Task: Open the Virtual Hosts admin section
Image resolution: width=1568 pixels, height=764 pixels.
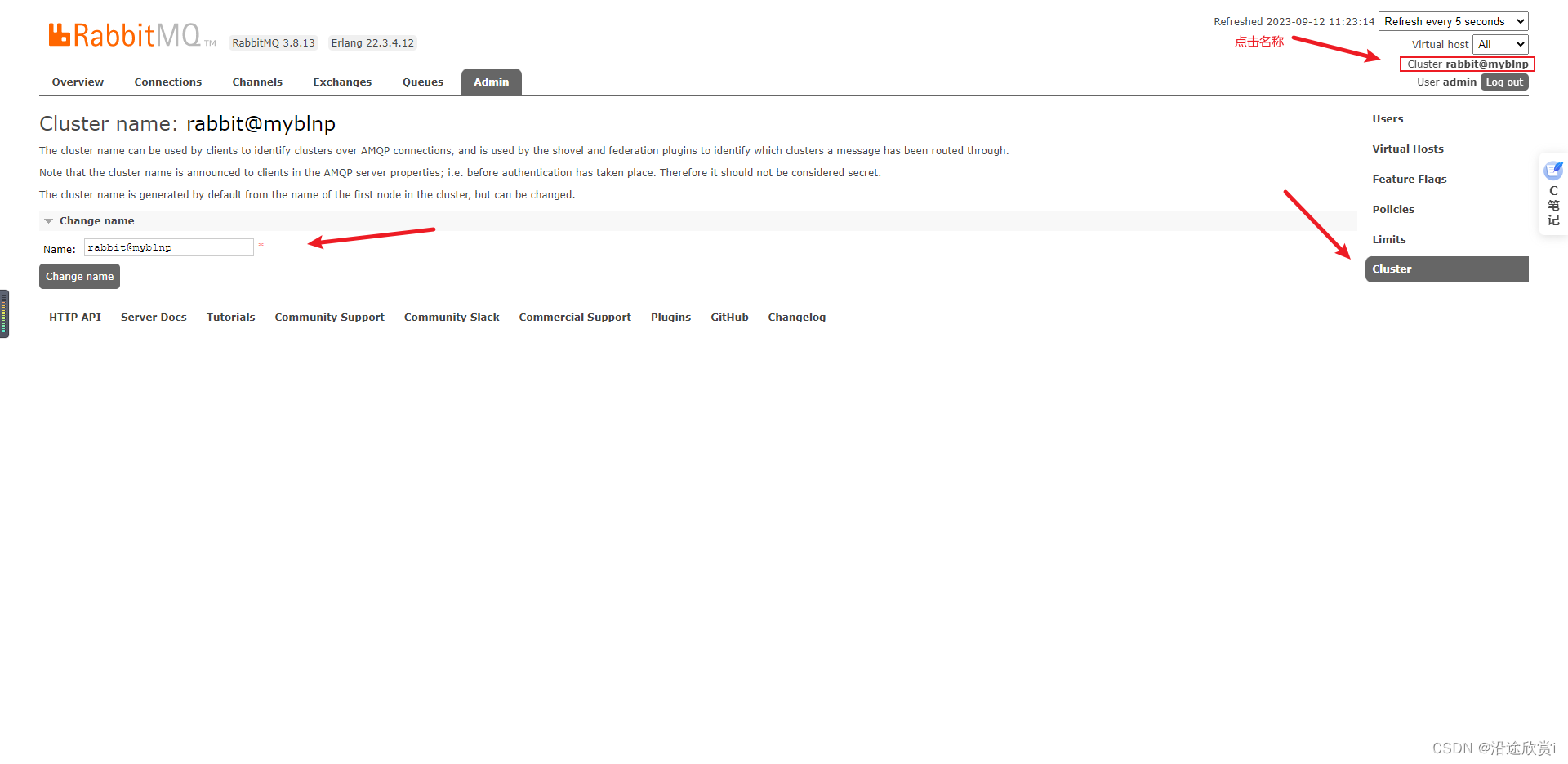Action: point(1408,149)
